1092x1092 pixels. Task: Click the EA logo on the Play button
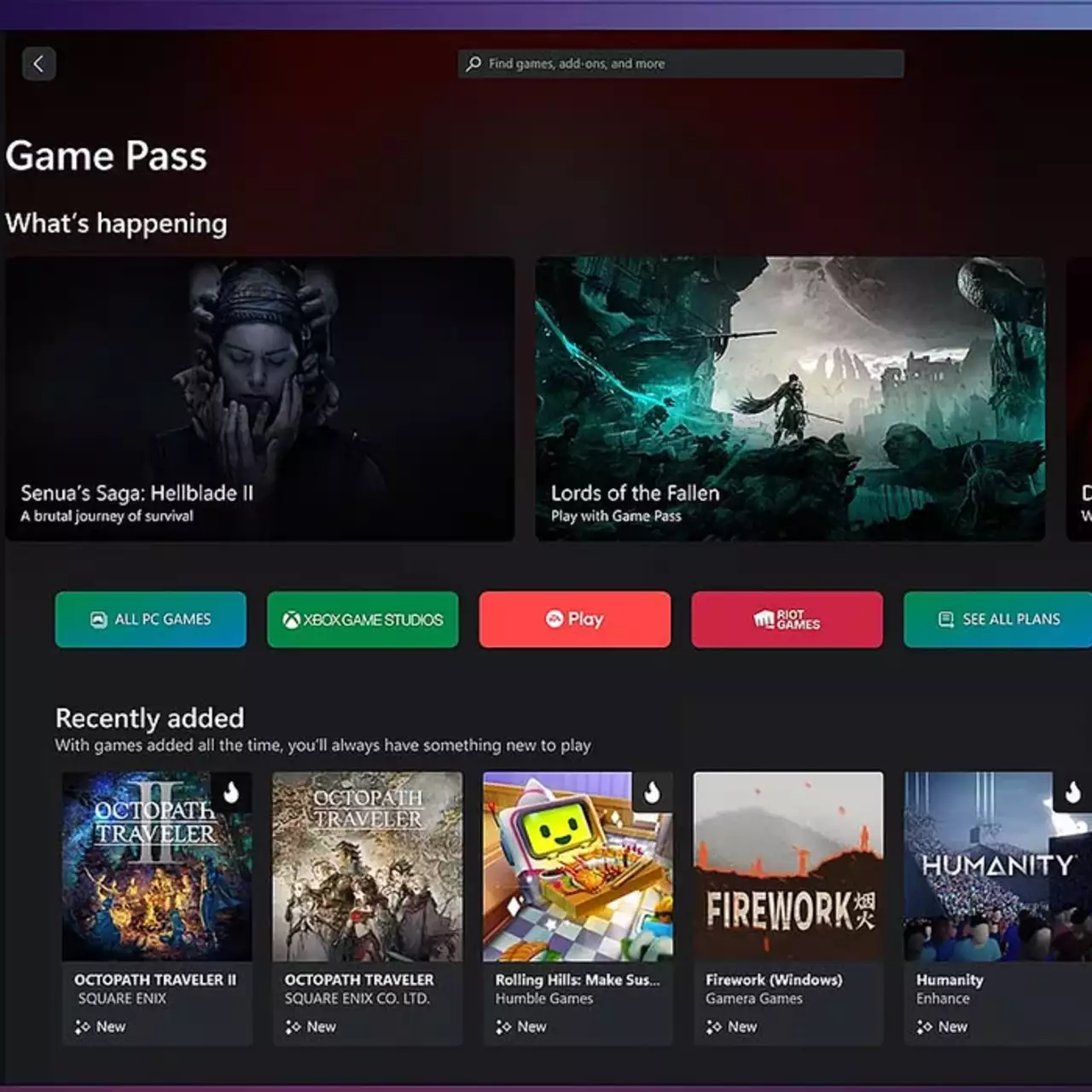pos(555,619)
